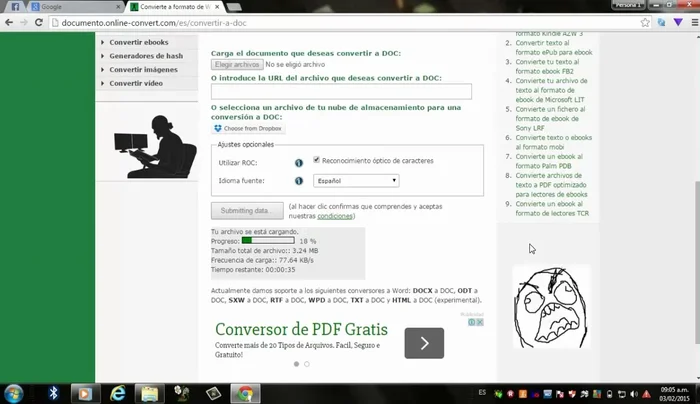
Task: Open the file explorer folder taskbar icon
Action: tap(150, 394)
